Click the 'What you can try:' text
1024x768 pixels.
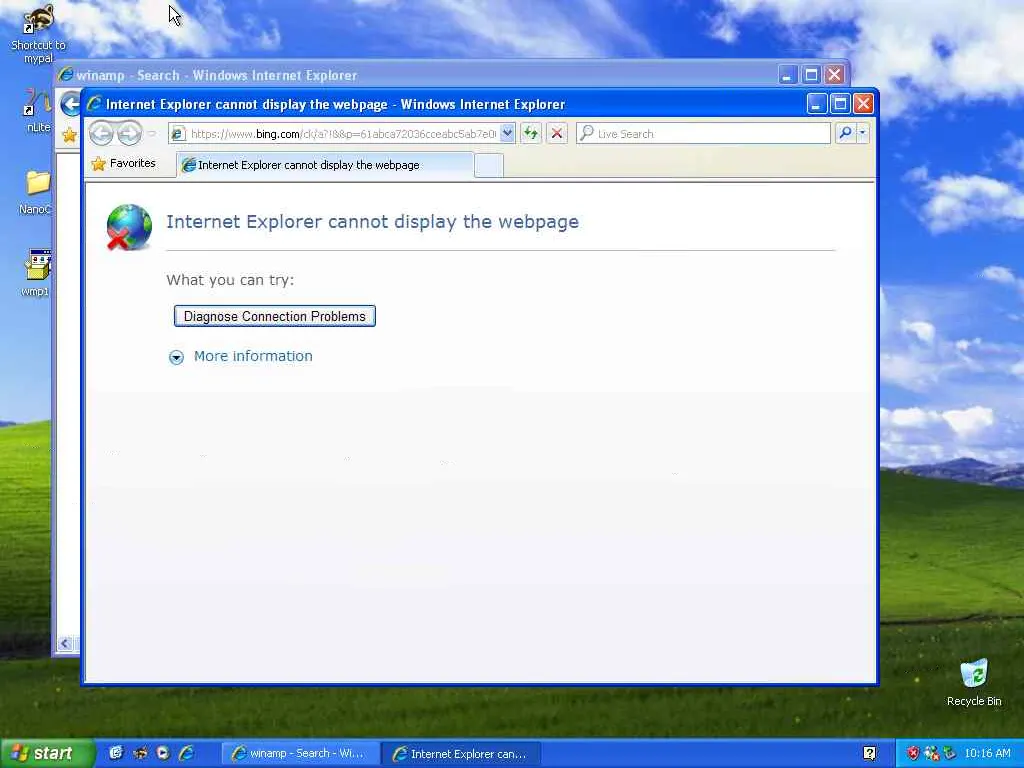point(230,280)
